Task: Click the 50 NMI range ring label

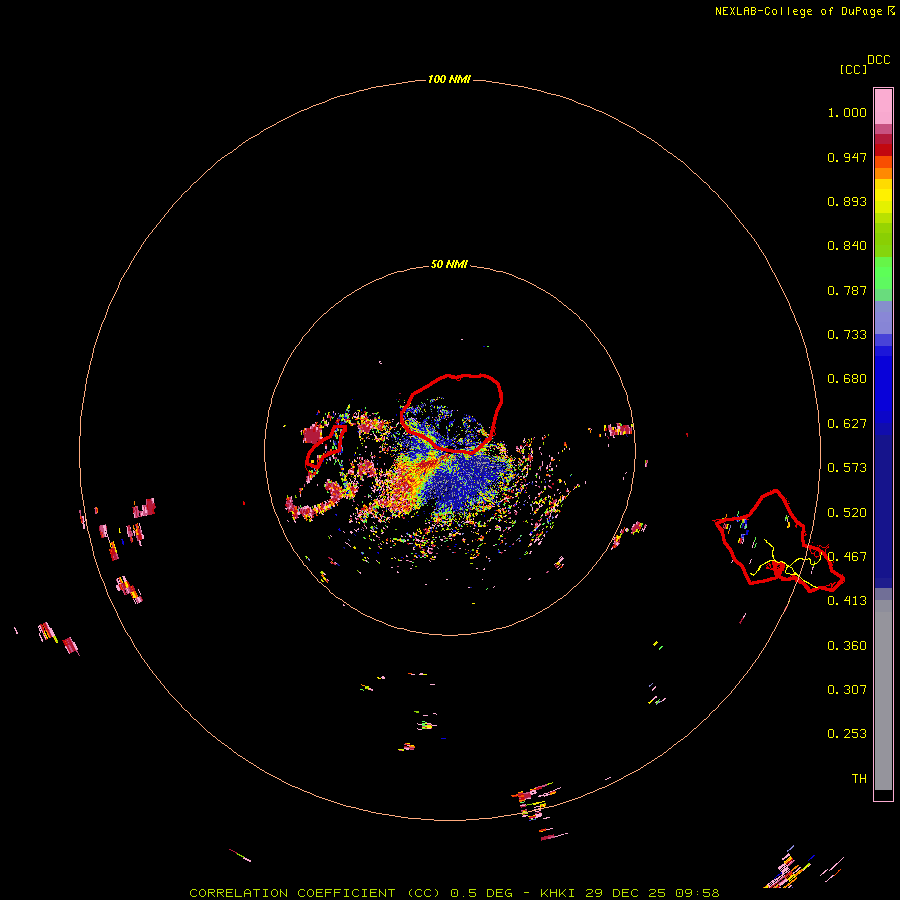Action: (449, 265)
